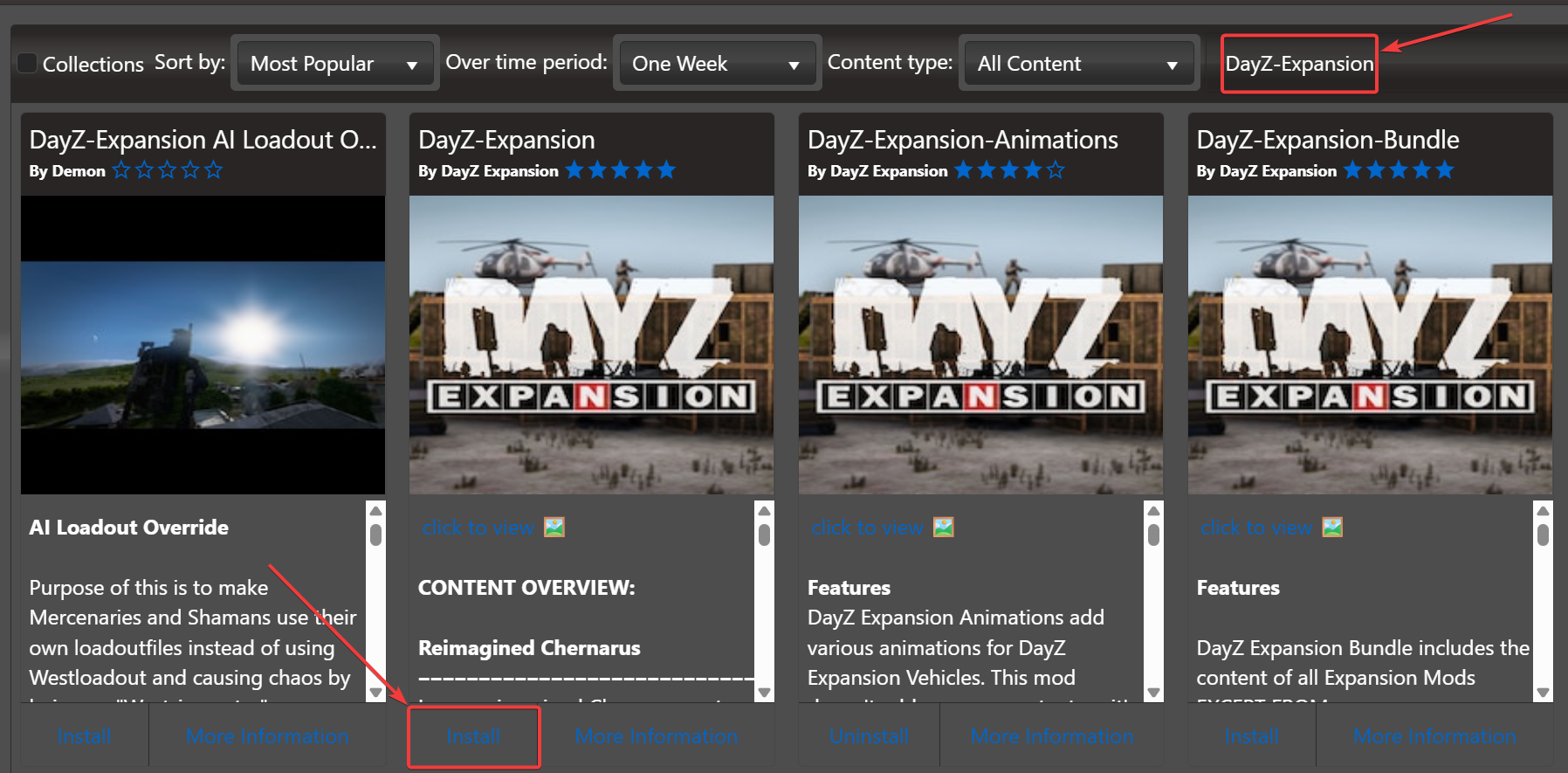Click the empty star rating of AI Loadout mod
Screen dimensions: 1568x773
(x=168, y=170)
